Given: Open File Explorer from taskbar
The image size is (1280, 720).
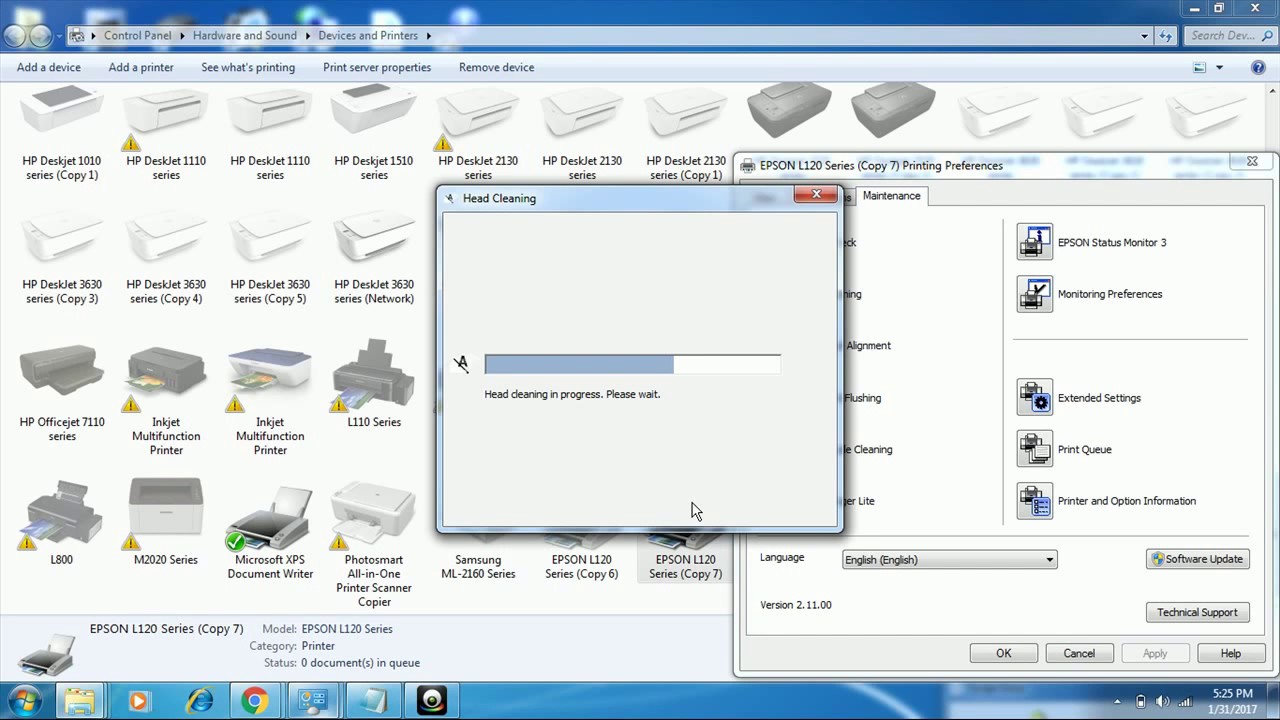Looking at the screenshot, I should [80, 701].
